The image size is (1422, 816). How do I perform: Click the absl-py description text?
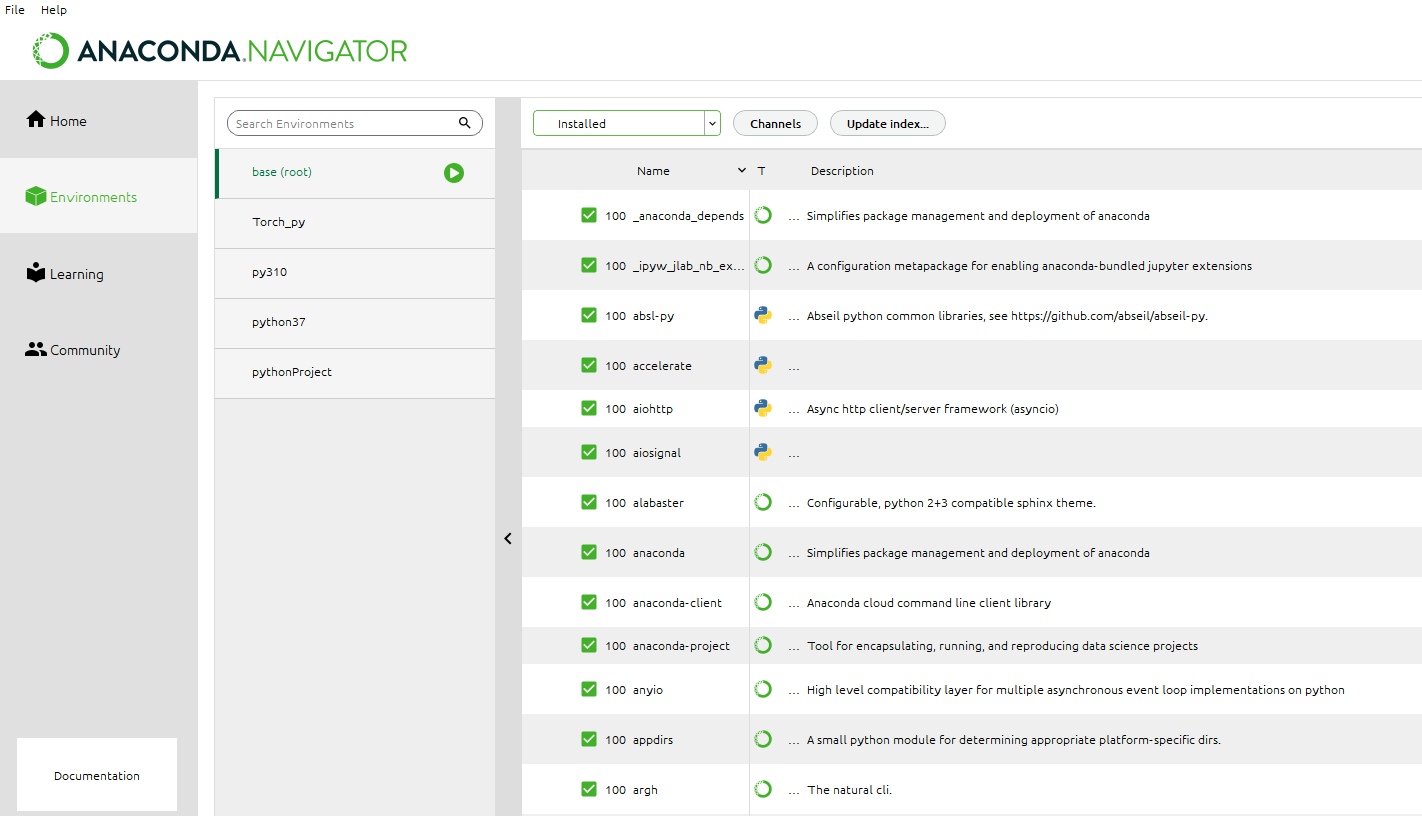pyautogui.click(x=1007, y=315)
